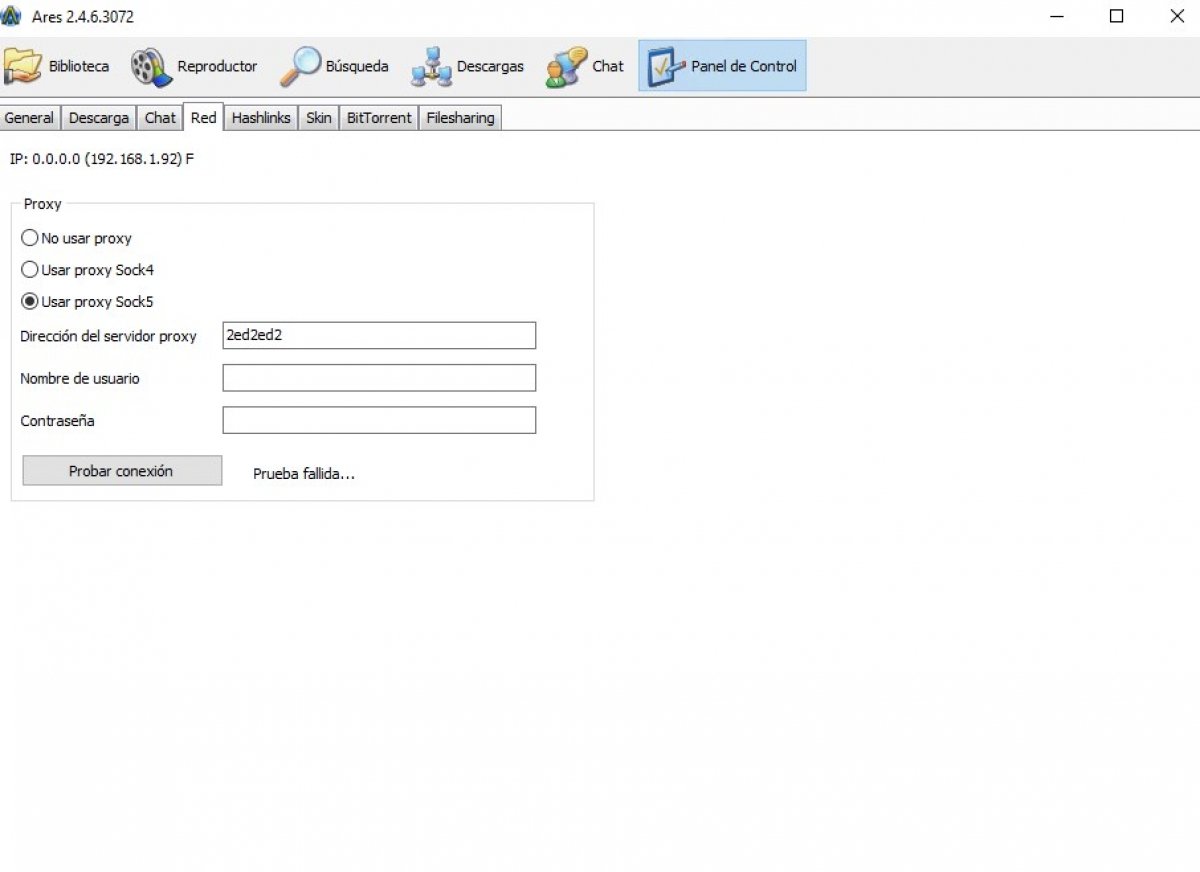
Task: Open the Descargas downloads section
Action: [x=467, y=66]
